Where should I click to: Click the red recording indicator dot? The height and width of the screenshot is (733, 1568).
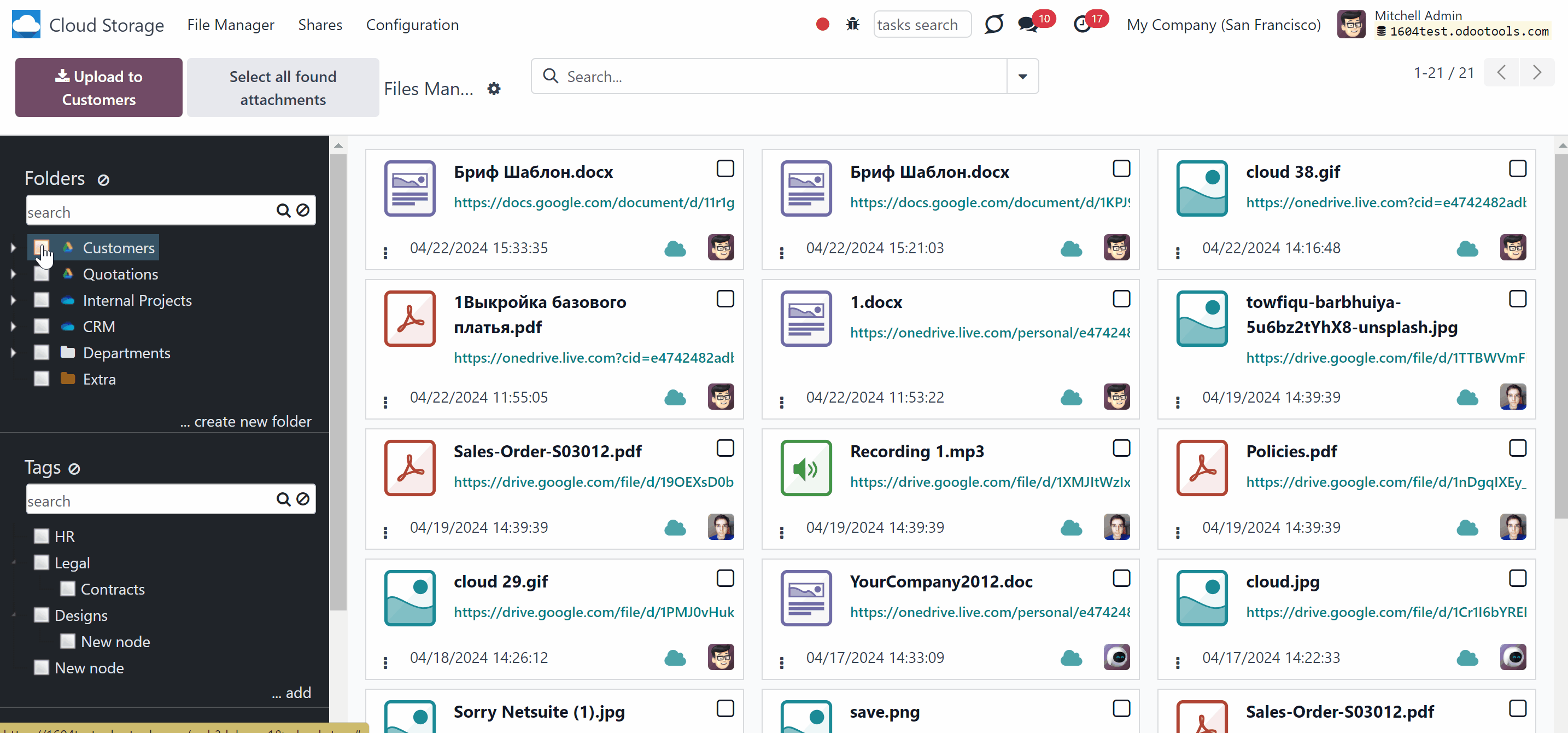click(822, 25)
